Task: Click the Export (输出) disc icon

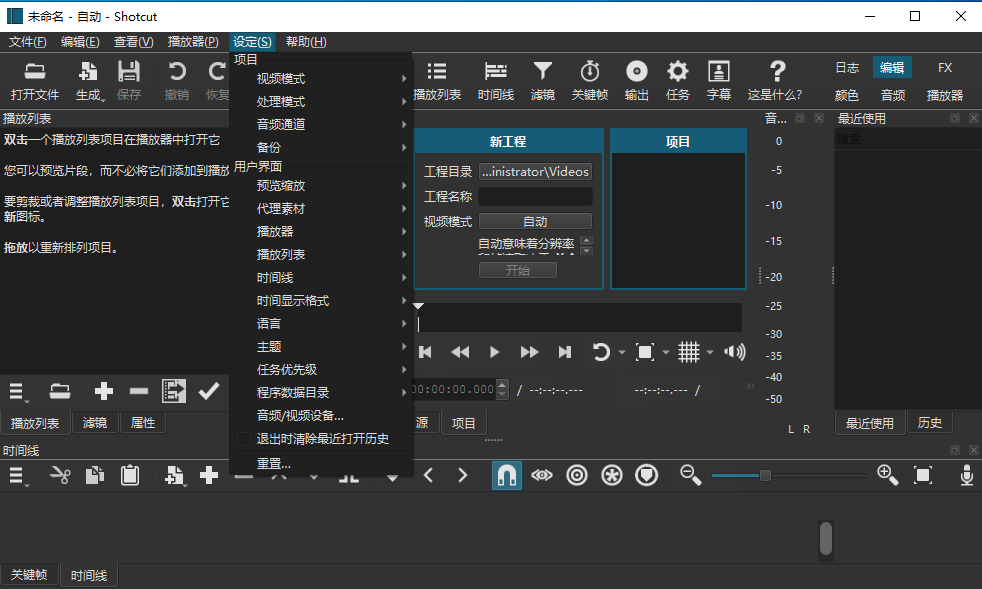Action: pos(636,80)
